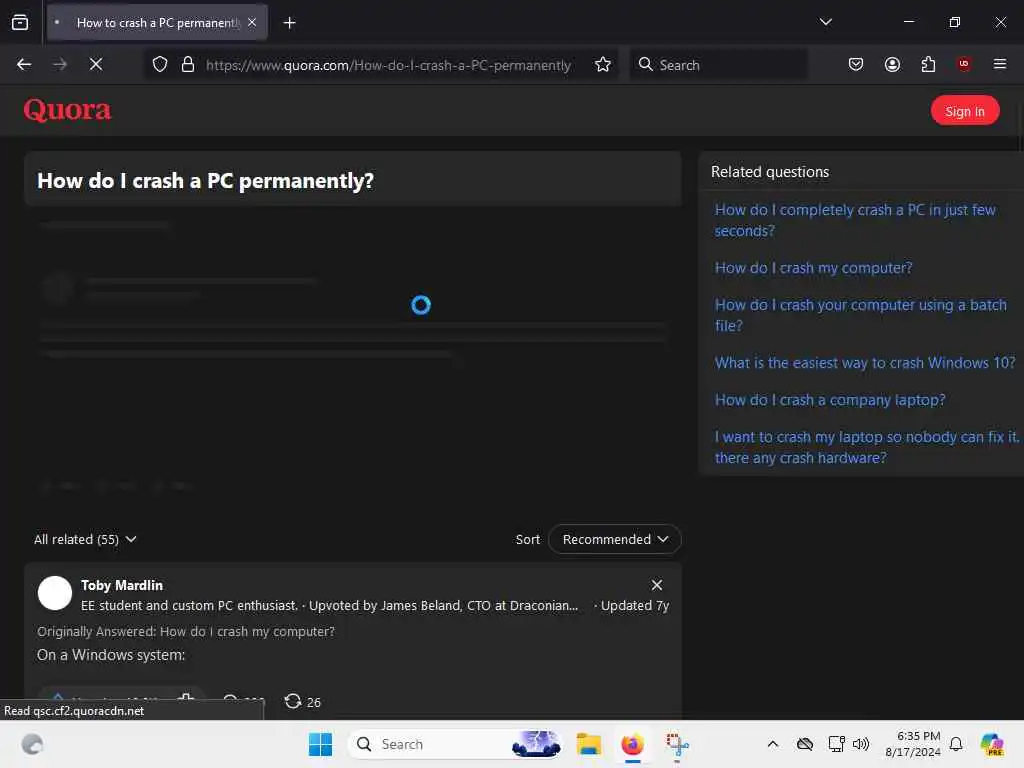The height and width of the screenshot is (768, 1024).
Task: Open Copilot preview taskbar icon
Action: [992, 744]
